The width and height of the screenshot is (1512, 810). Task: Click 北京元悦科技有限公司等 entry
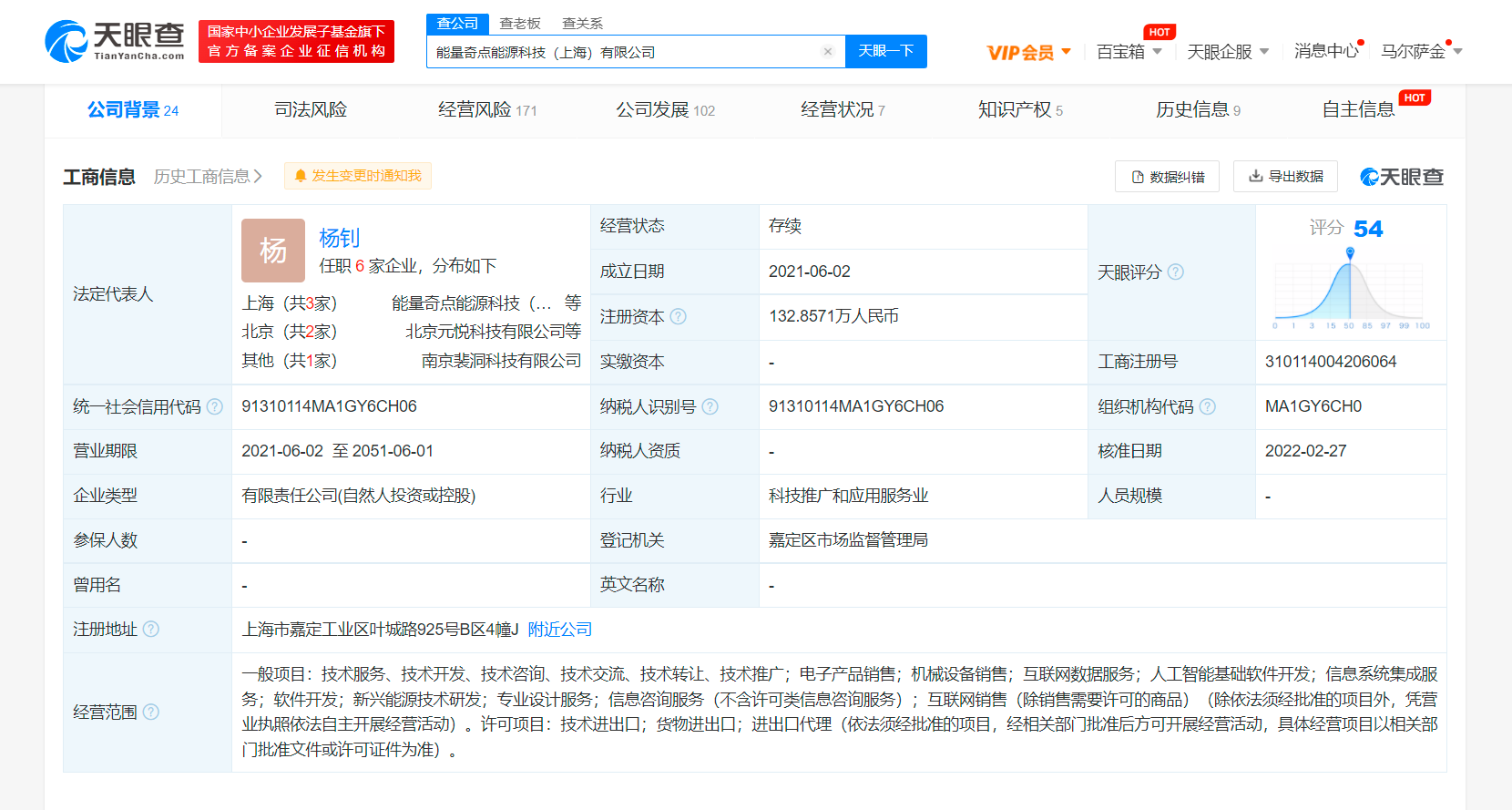click(x=493, y=332)
